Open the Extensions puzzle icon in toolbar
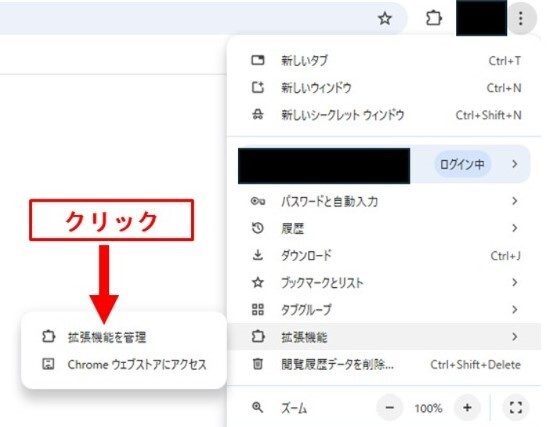Image resolution: width=560 pixels, height=427 pixels. click(434, 18)
